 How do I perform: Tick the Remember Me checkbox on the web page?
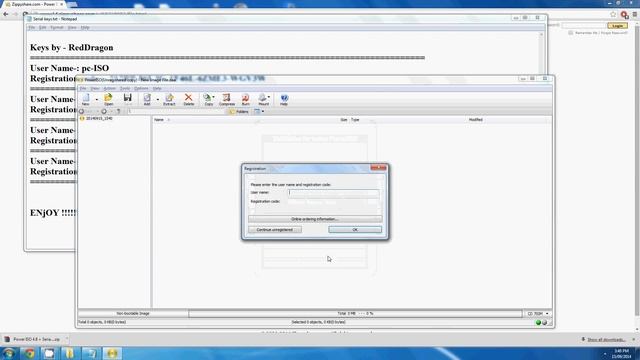point(571,33)
